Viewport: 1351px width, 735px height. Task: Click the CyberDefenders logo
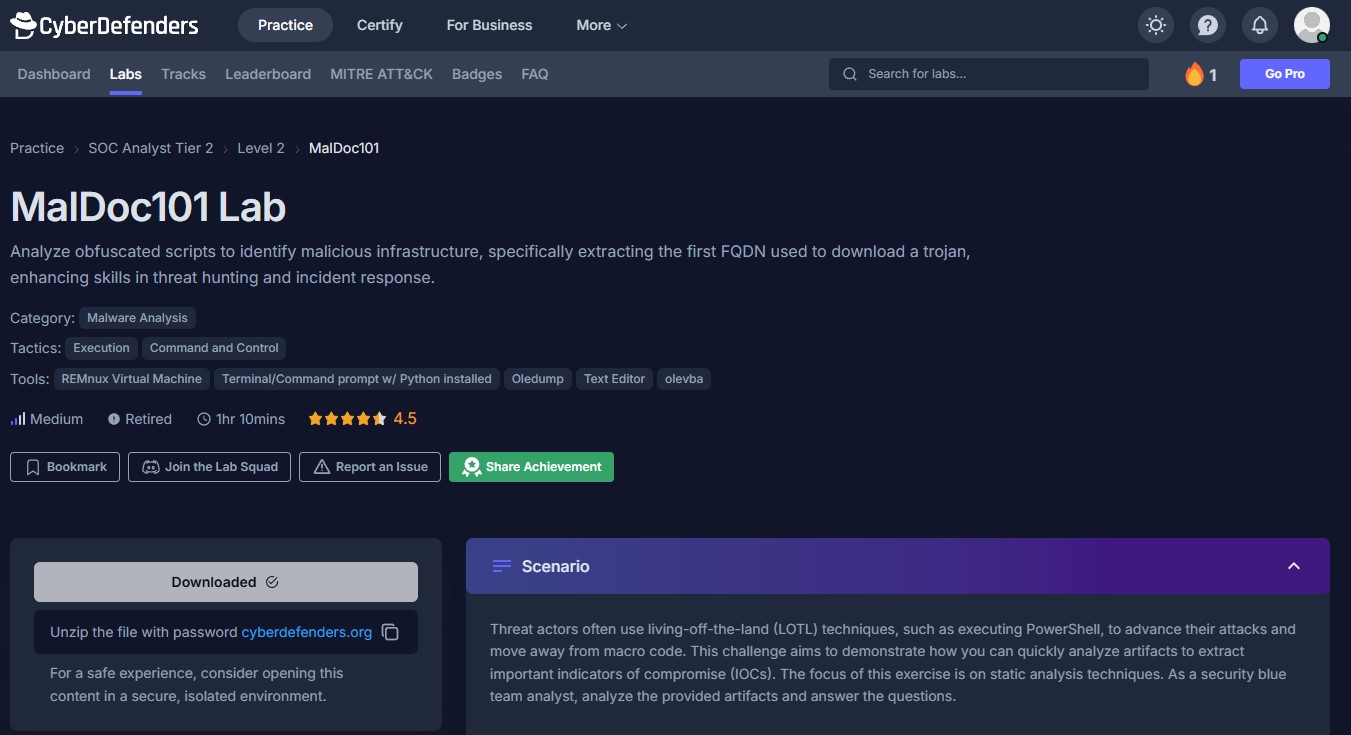104,25
